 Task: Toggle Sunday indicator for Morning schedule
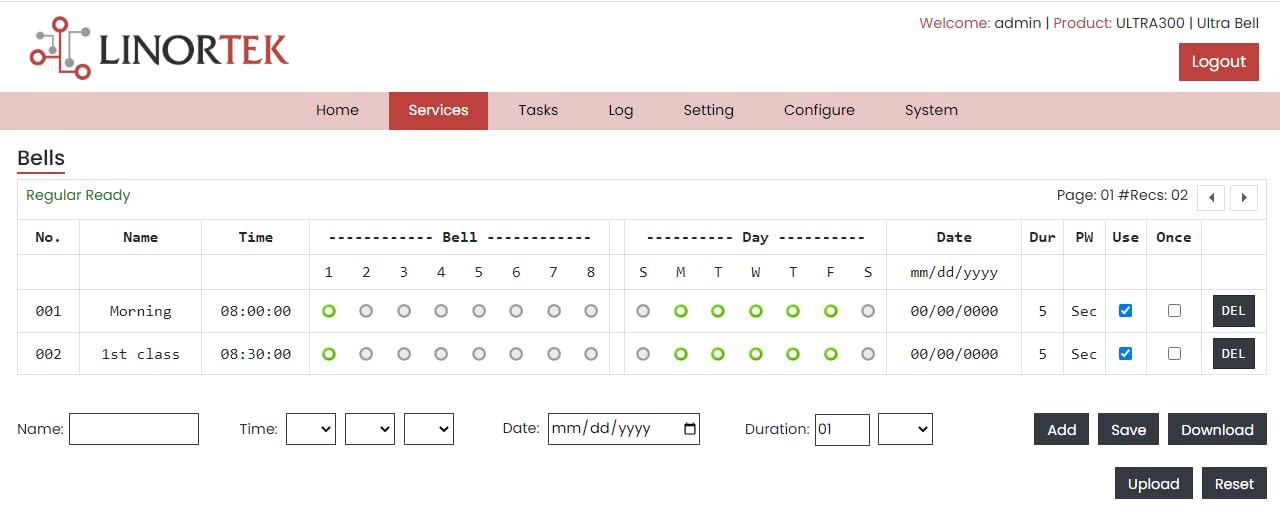click(x=643, y=311)
